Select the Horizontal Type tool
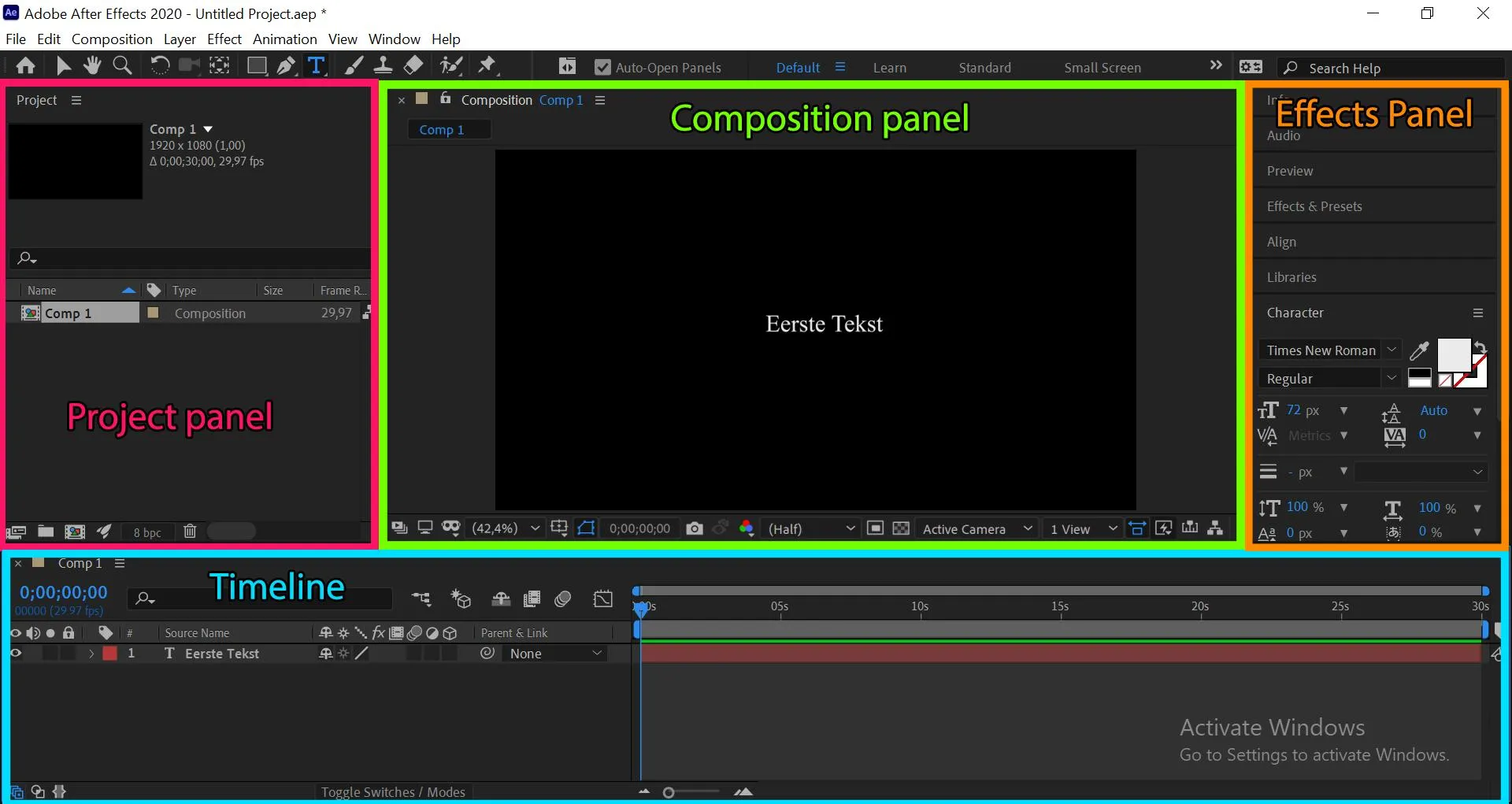The image size is (1512, 804). coord(316,66)
